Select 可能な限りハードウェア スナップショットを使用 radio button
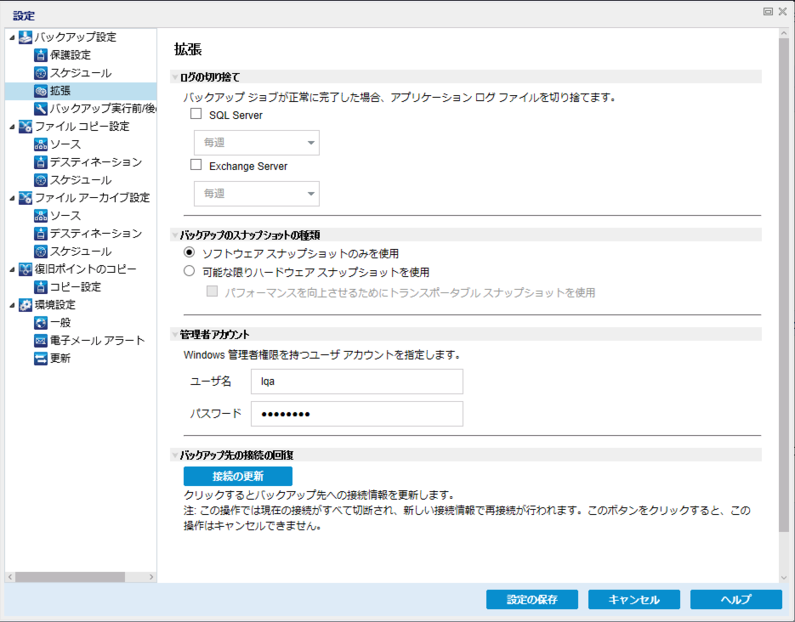The image size is (795, 622). tap(189, 271)
